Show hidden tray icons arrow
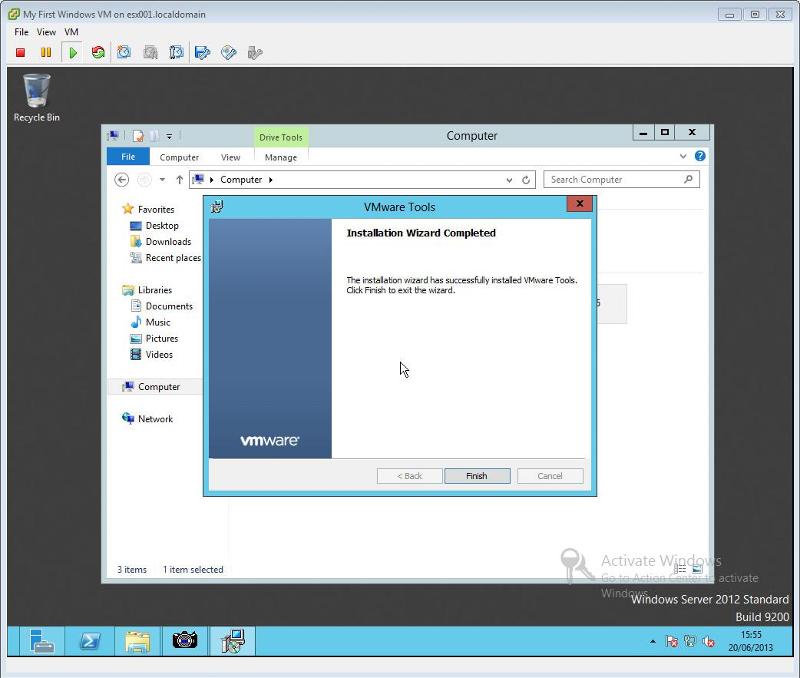 [x=653, y=641]
